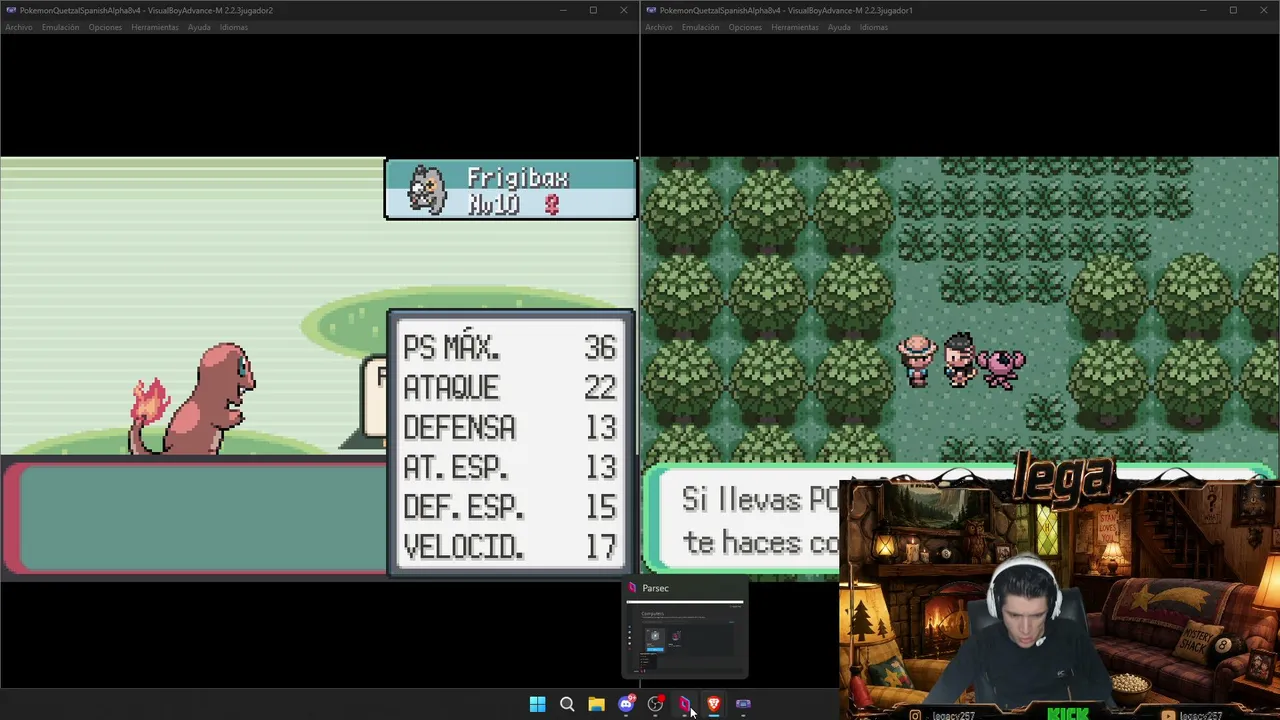Open the taskbar Search icon
Screen dimensions: 1280x720
[x=567, y=704]
